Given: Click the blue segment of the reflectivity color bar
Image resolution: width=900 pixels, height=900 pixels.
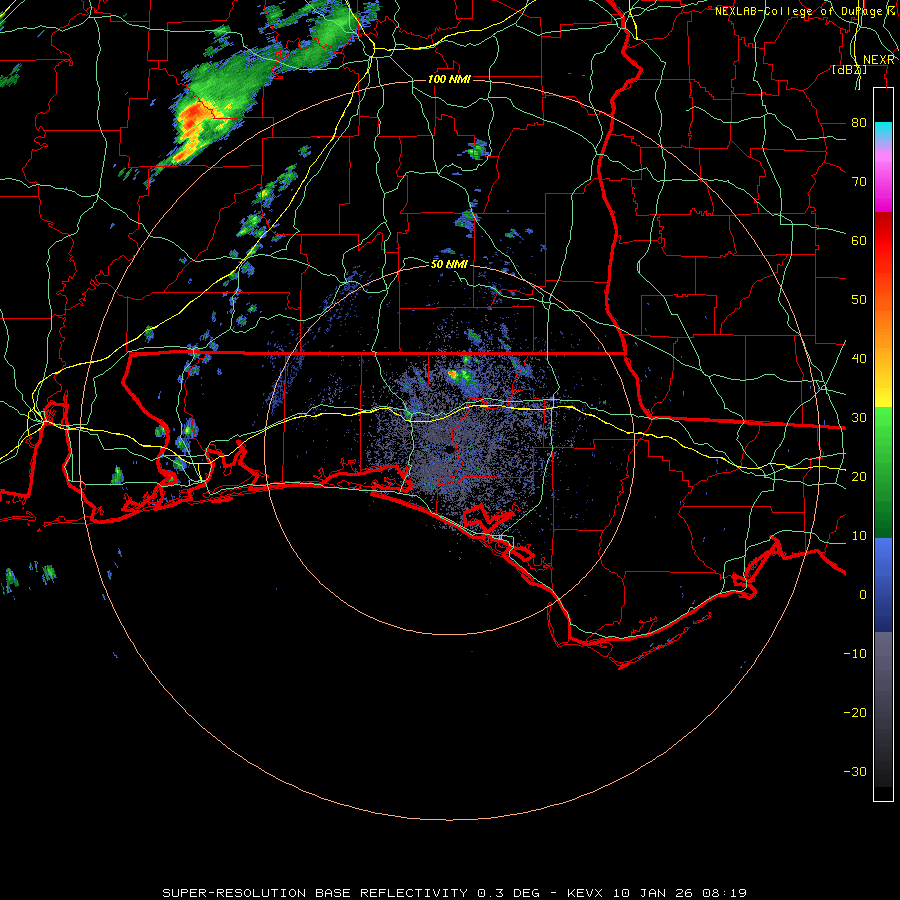Looking at the screenshot, I should [x=883, y=584].
